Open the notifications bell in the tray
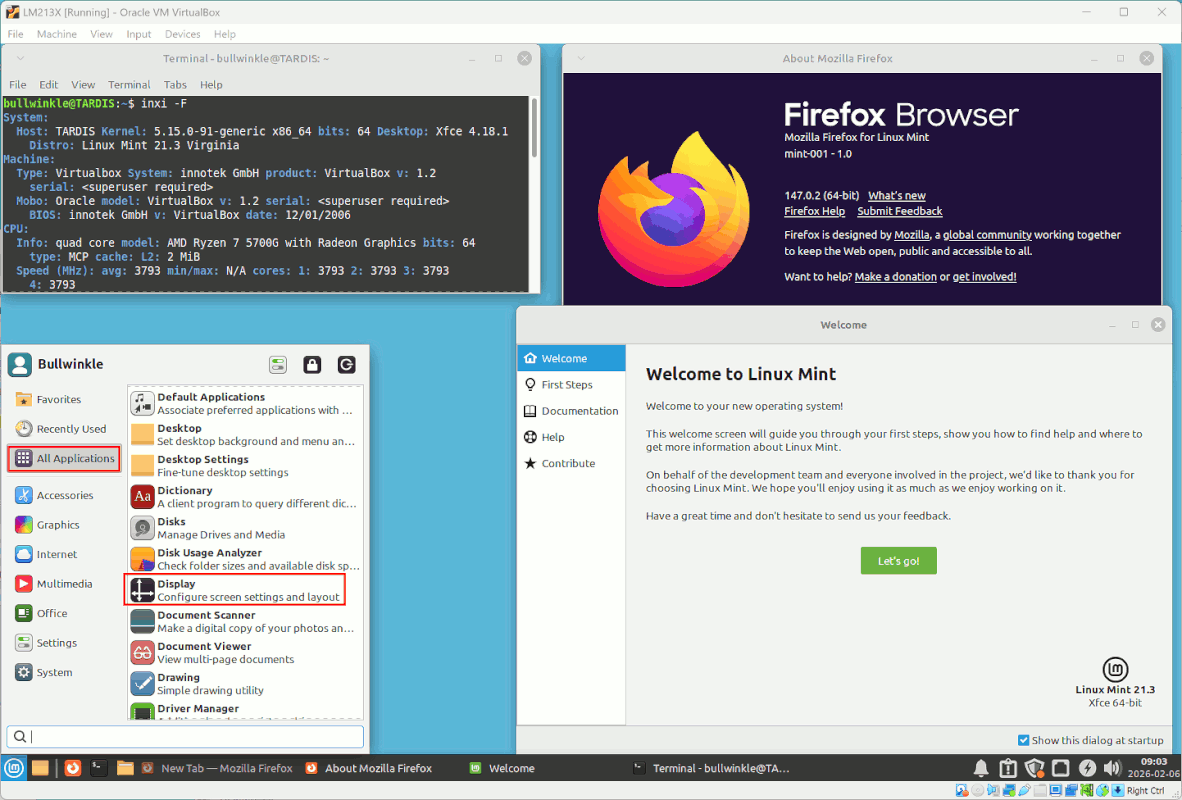The height and width of the screenshot is (800, 1182). click(x=981, y=768)
